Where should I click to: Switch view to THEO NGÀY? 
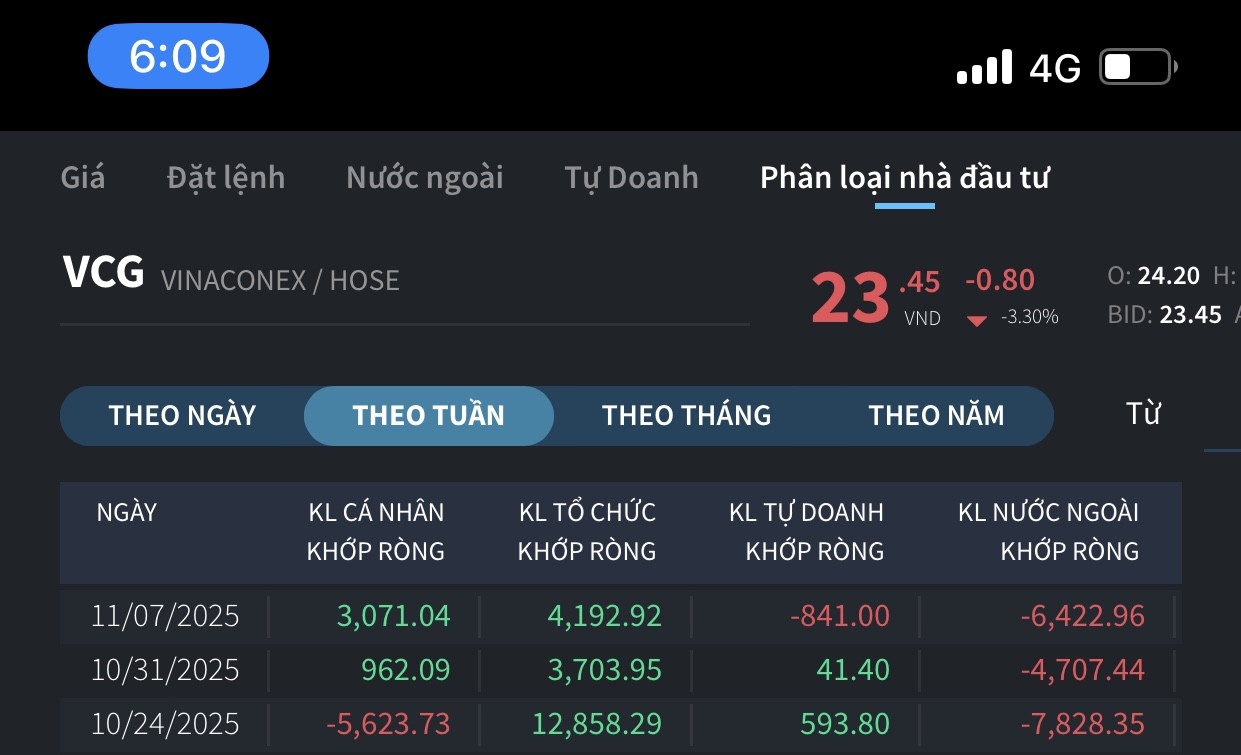[182, 415]
